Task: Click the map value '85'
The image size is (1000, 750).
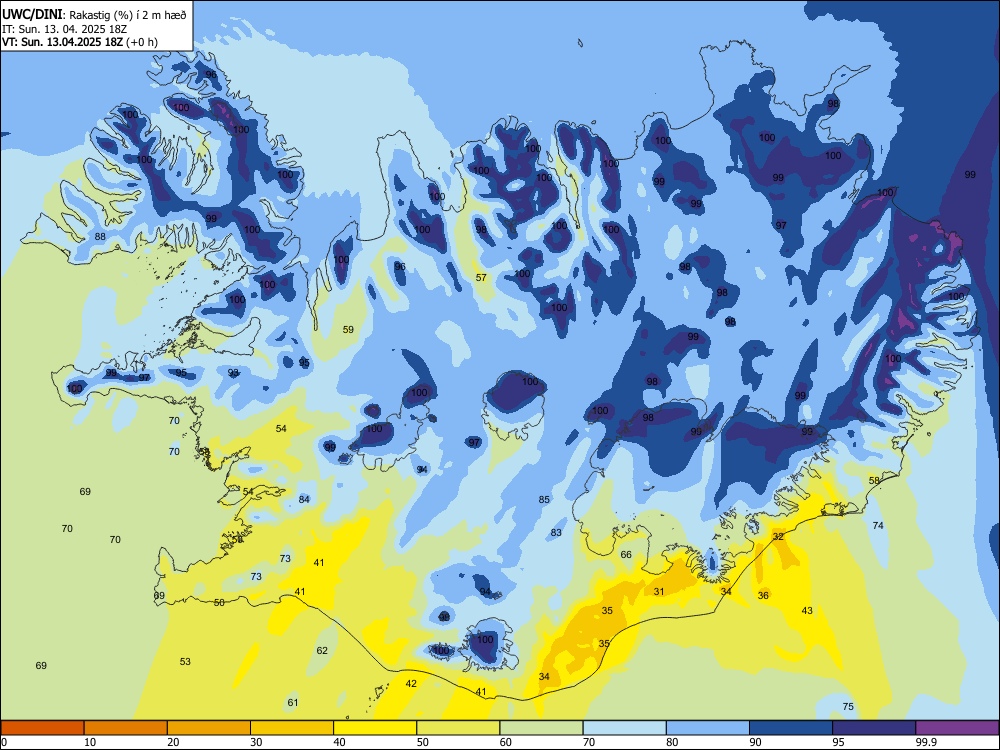Action: (x=544, y=499)
